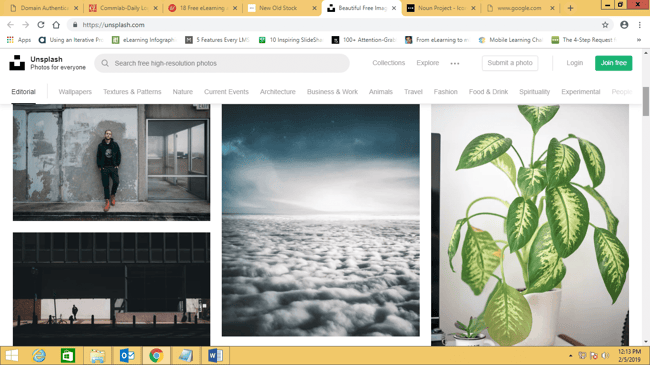Open the Windows Store taskbar icon
650x365 pixels.
[68, 355]
